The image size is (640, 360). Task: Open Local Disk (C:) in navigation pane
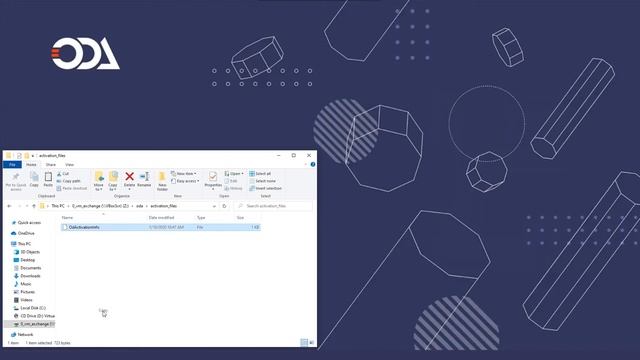(33, 308)
